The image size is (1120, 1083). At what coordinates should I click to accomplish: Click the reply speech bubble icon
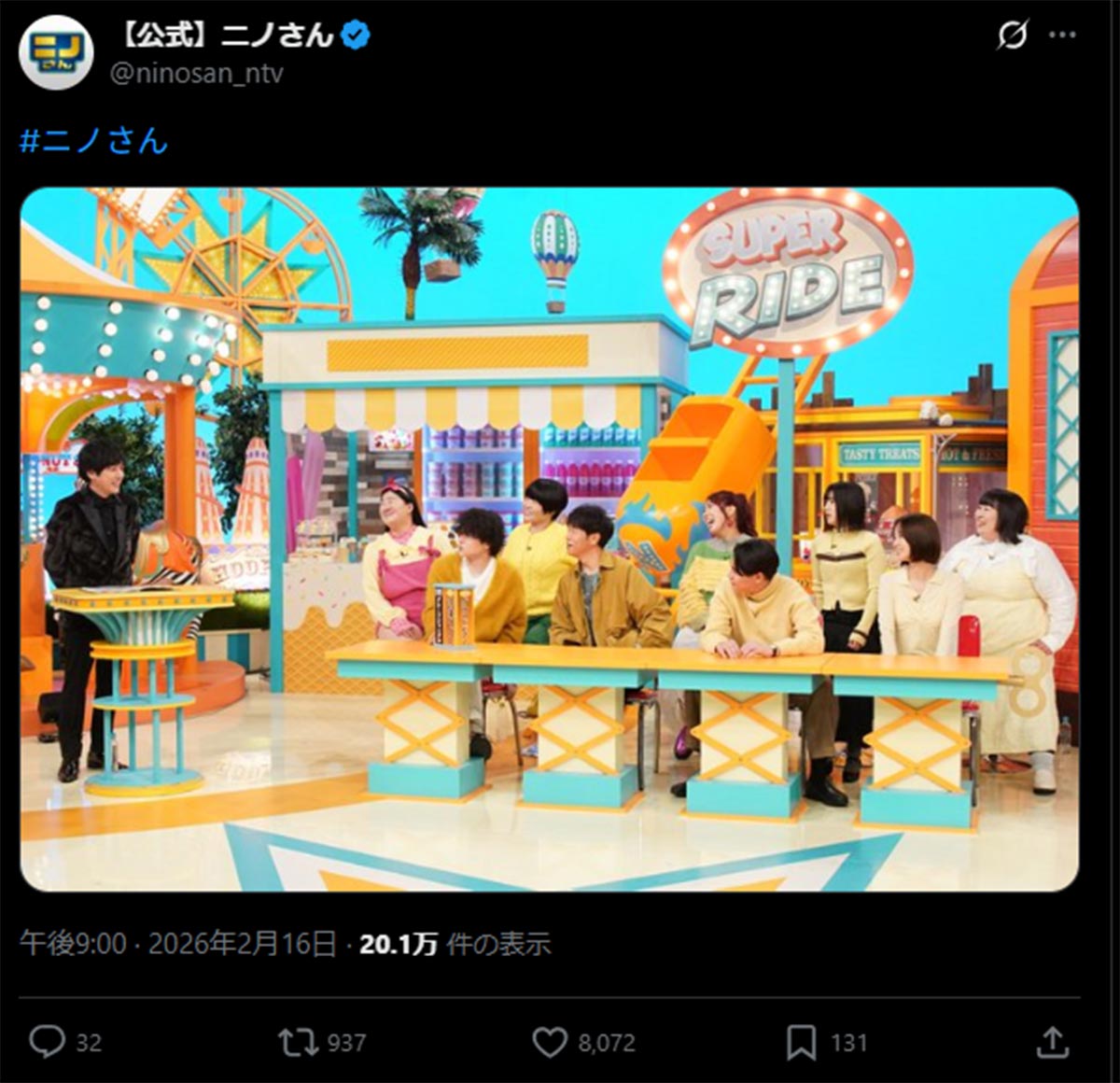pyautogui.click(x=47, y=1041)
